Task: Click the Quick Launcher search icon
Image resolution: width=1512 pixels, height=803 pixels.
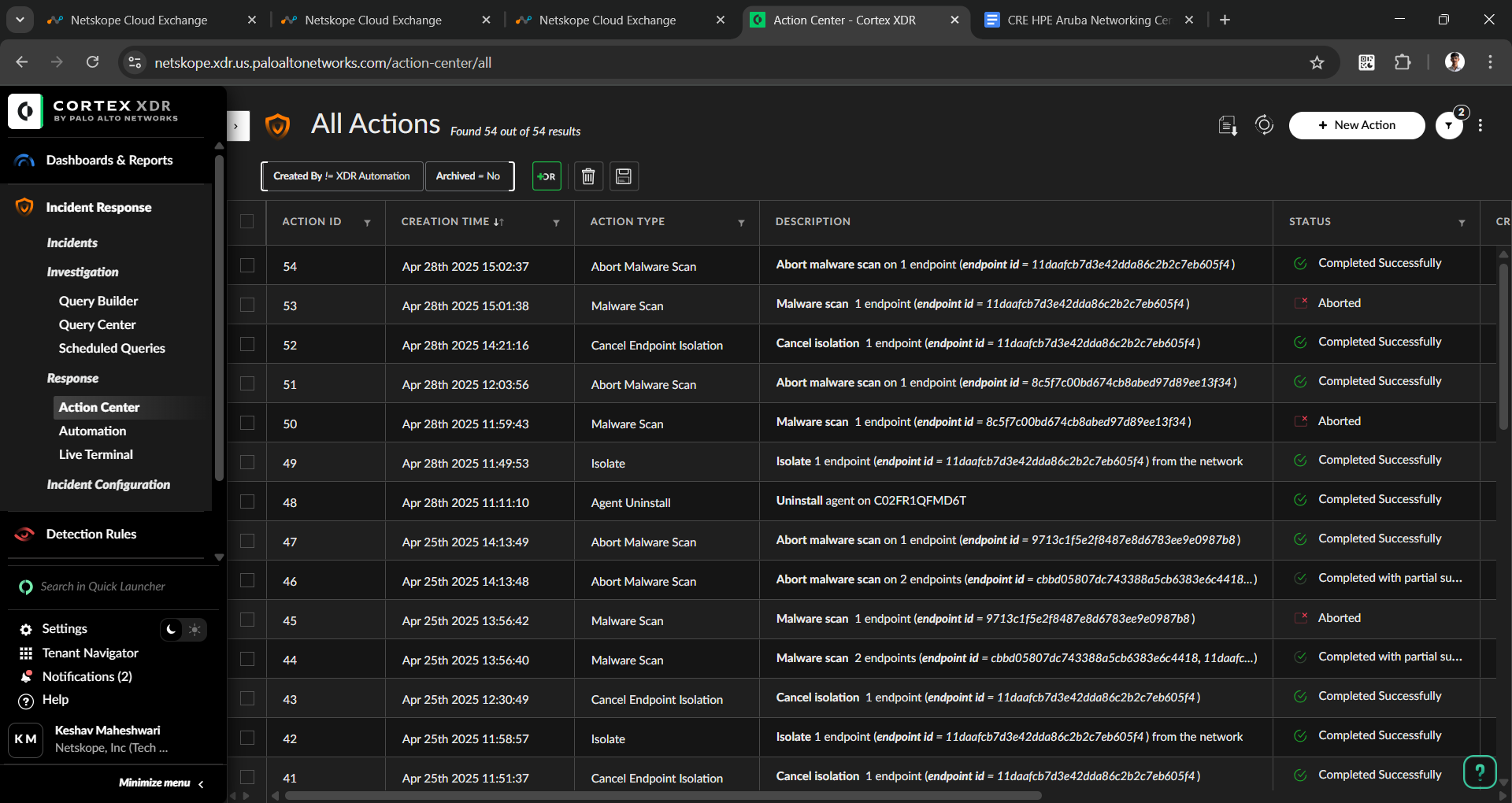Action: (26, 587)
